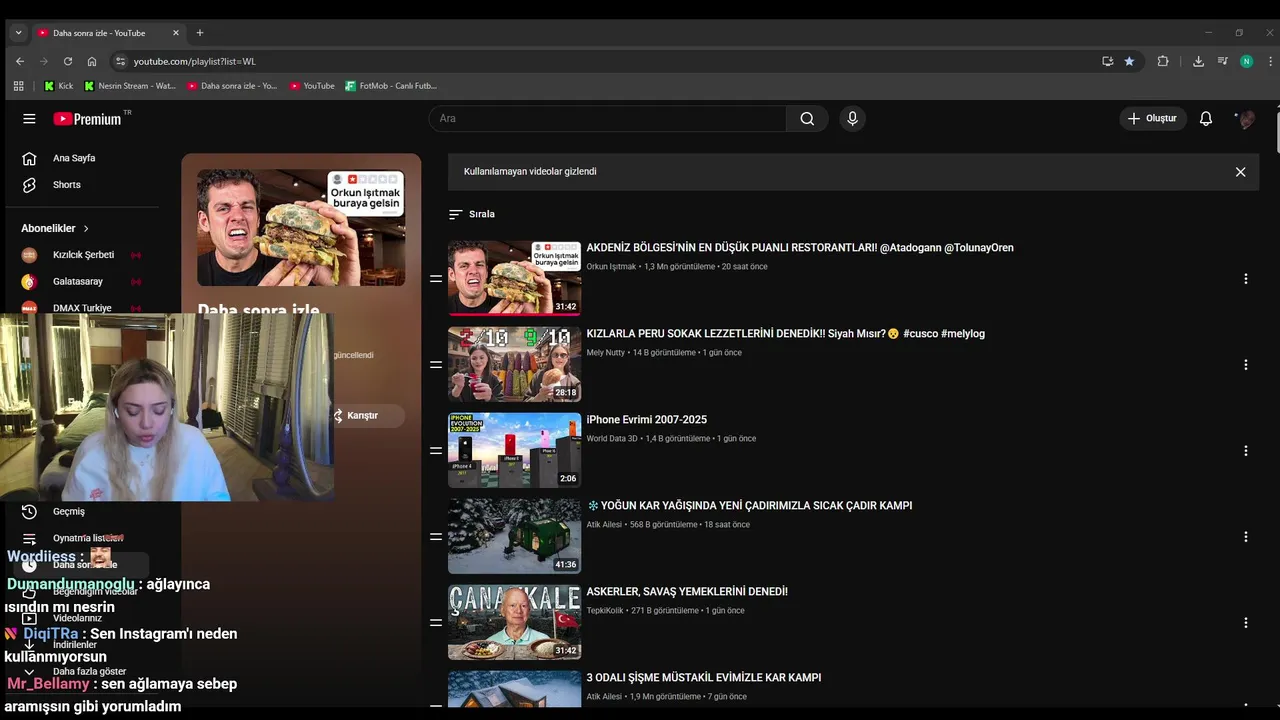Focus the Ara search field
The image size is (1280, 720).
click(x=607, y=118)
